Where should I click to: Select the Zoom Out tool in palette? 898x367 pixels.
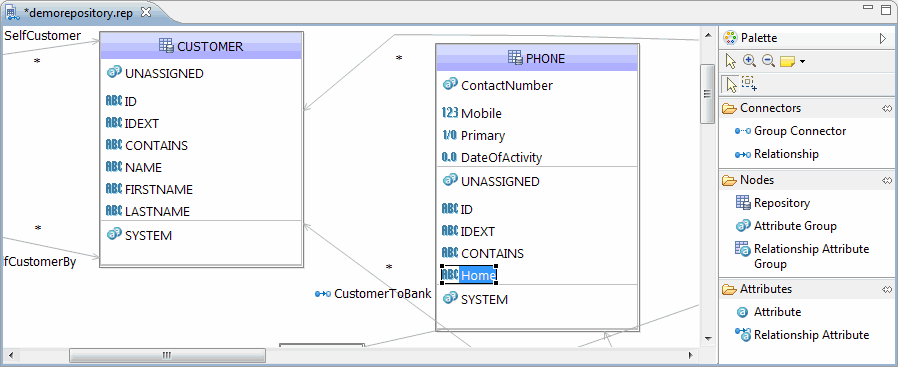[x=769, y=61]
